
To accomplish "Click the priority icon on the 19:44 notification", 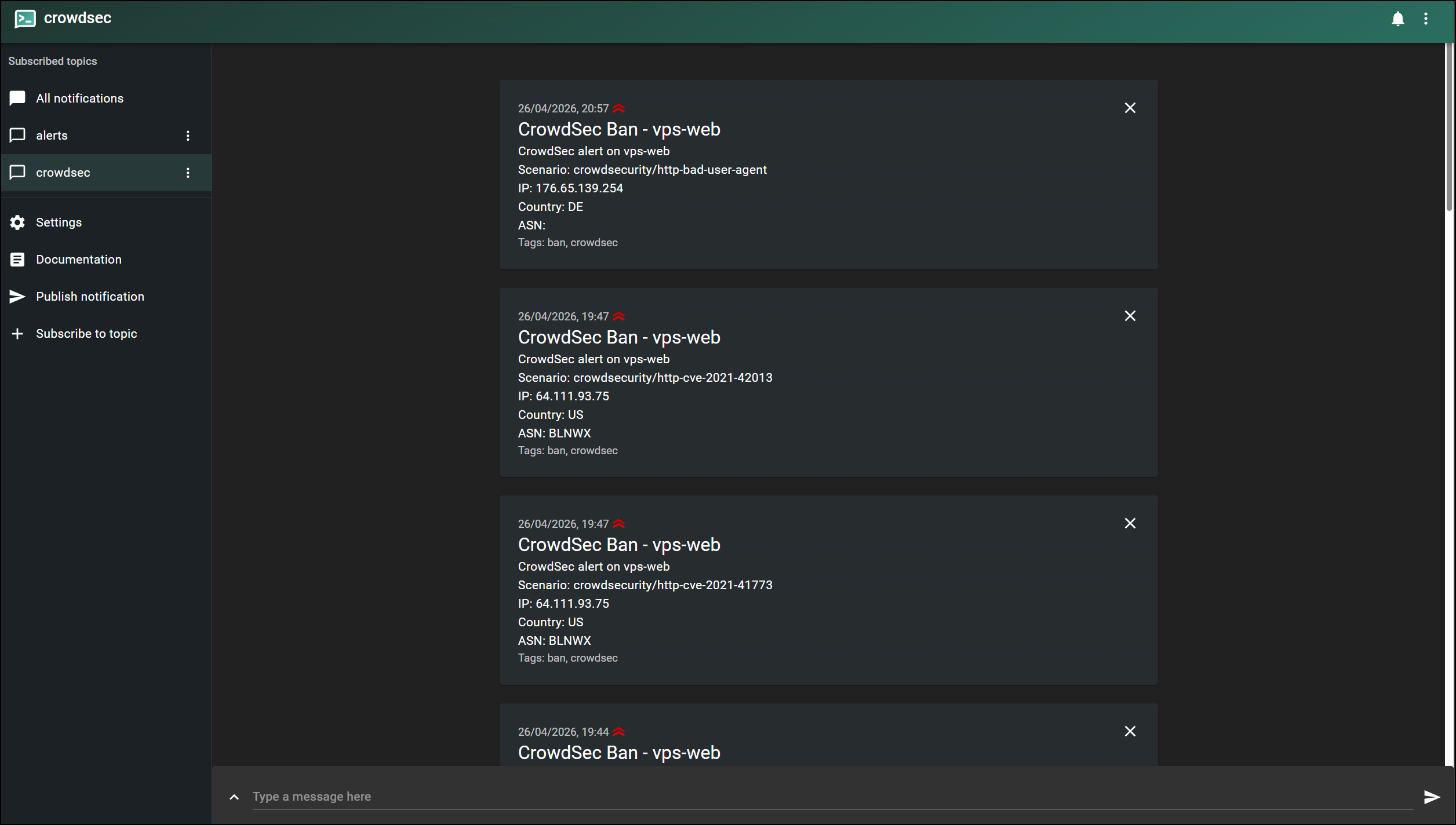I will point(619,732).
